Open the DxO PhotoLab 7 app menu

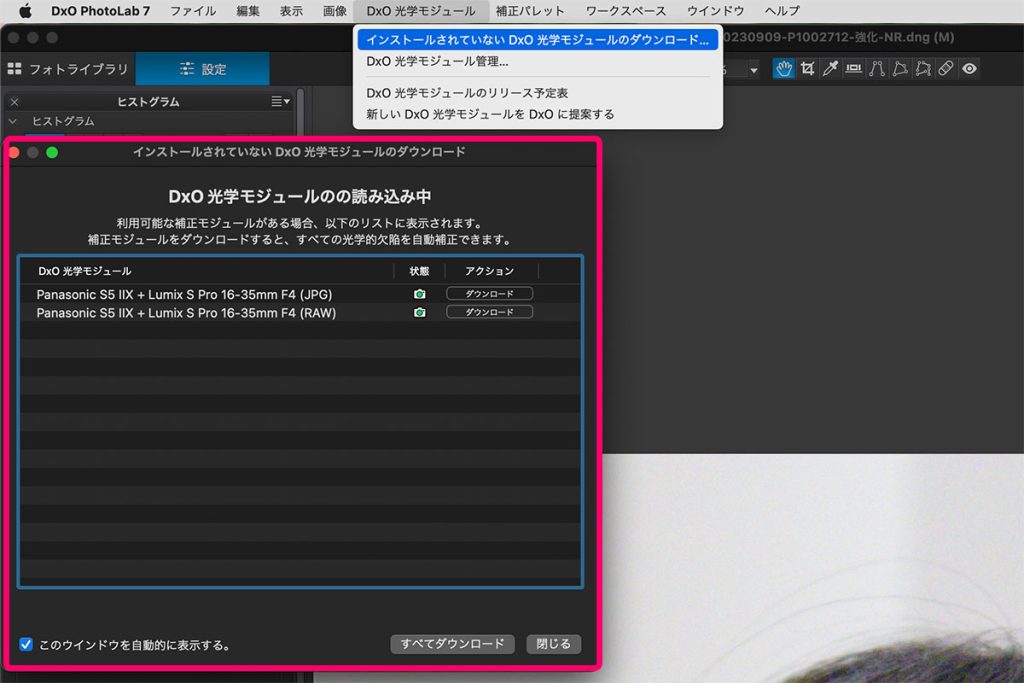pyautogui.click(x=101, y=11)
